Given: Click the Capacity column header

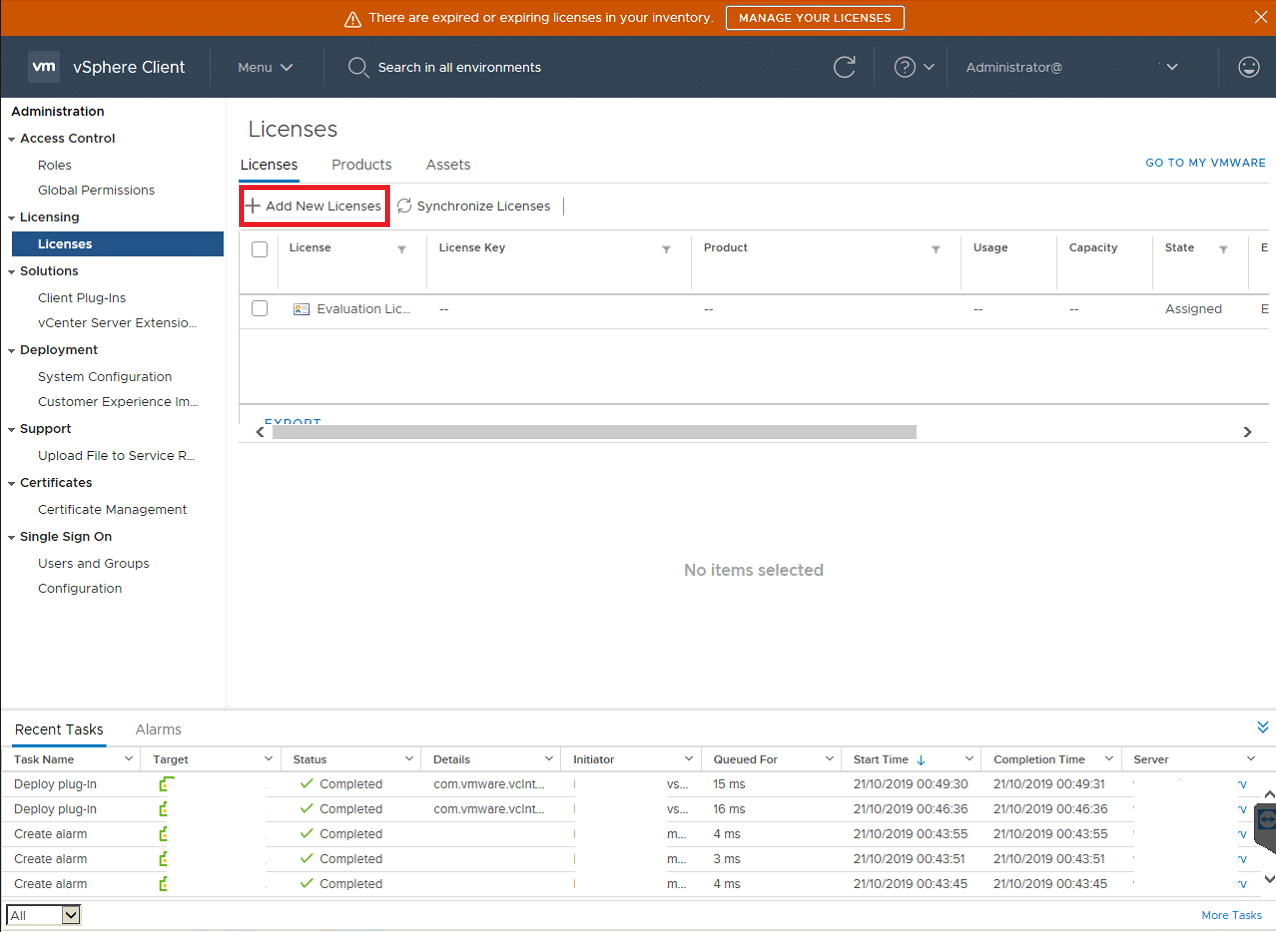Looking at the screenshot, I should tap(1093, 248).
